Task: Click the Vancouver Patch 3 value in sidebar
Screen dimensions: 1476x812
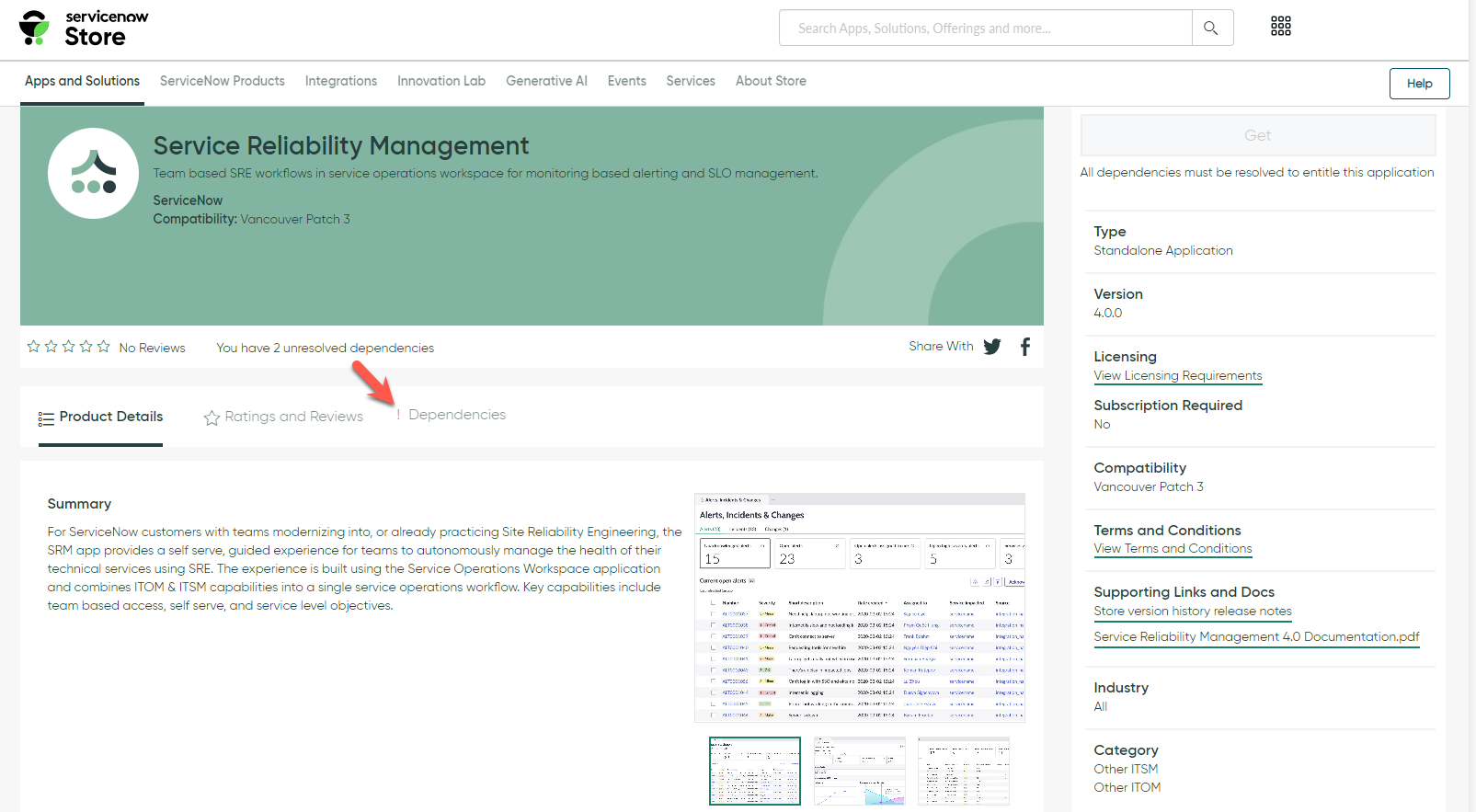Action: point(1149,486)
